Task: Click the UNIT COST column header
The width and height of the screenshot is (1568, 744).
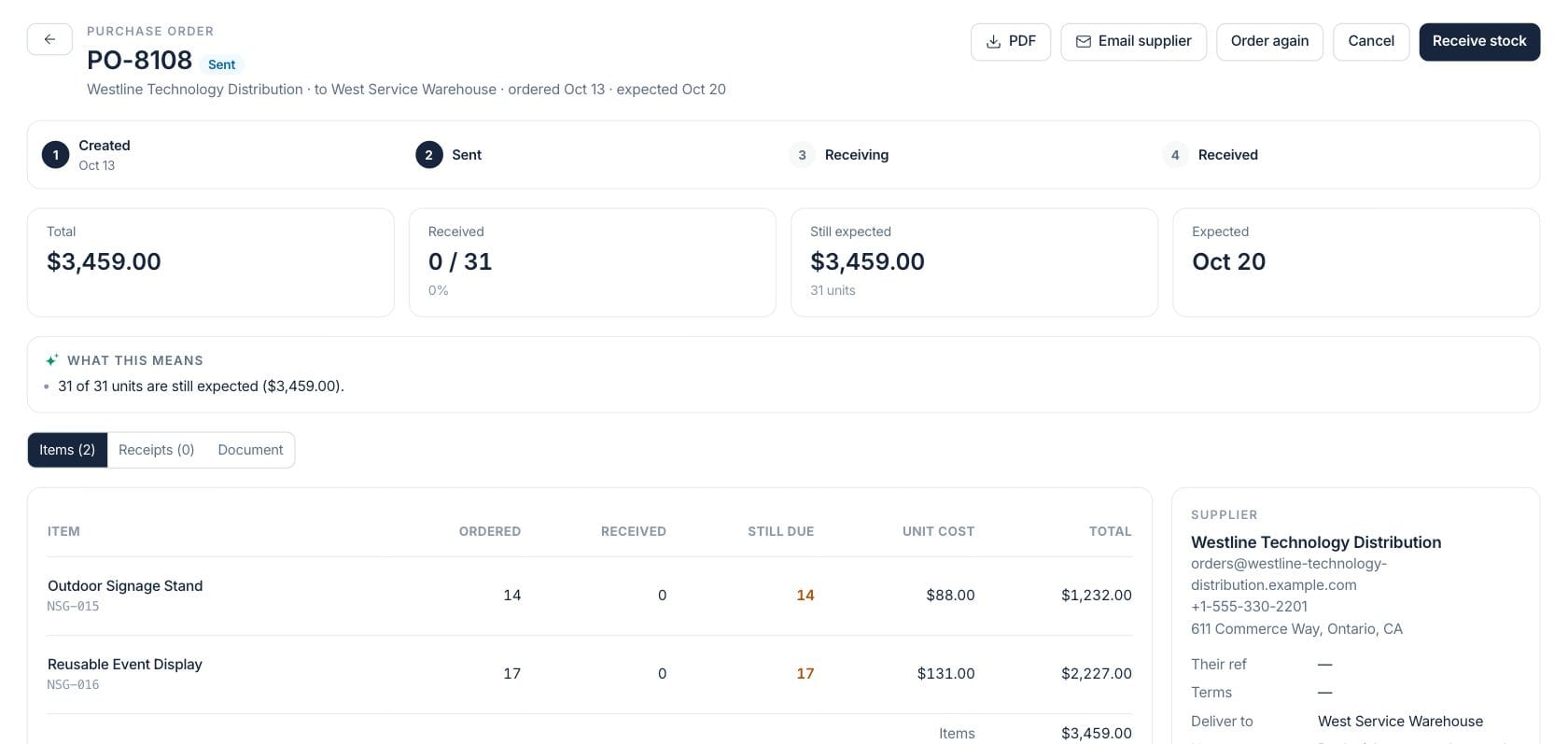Action: [938, 531]
